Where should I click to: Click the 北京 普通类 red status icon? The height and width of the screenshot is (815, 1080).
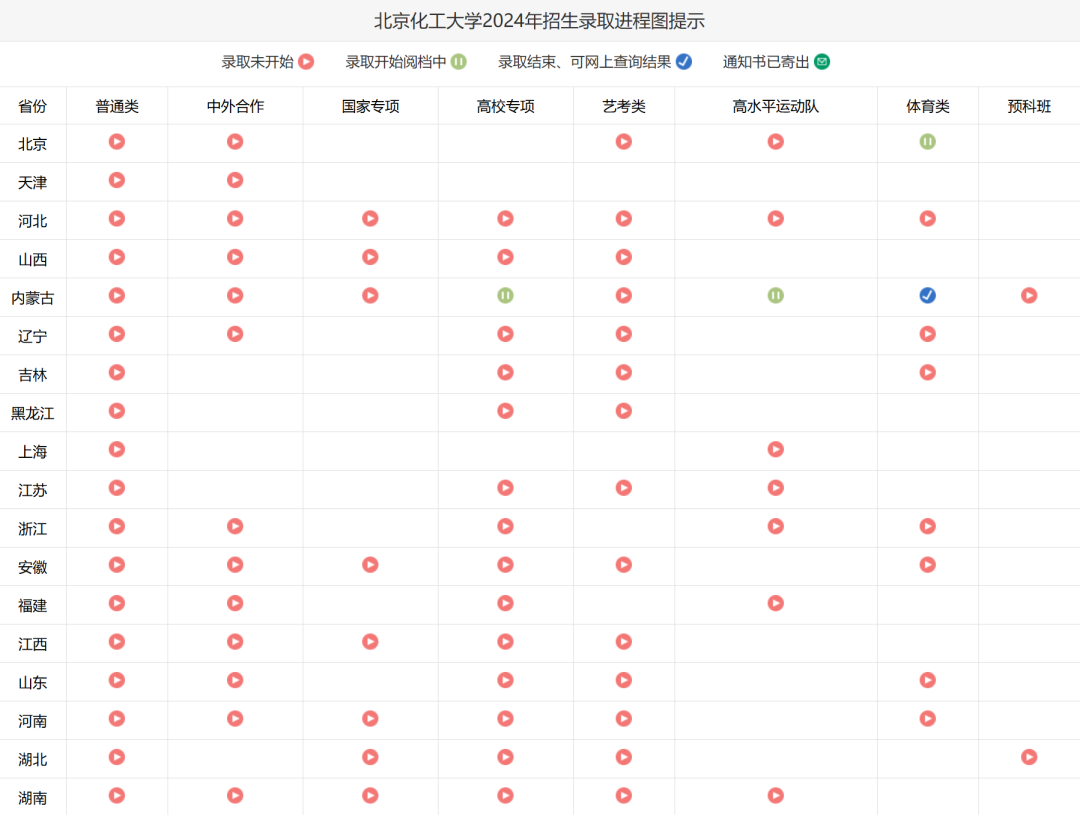pos(117,142)
